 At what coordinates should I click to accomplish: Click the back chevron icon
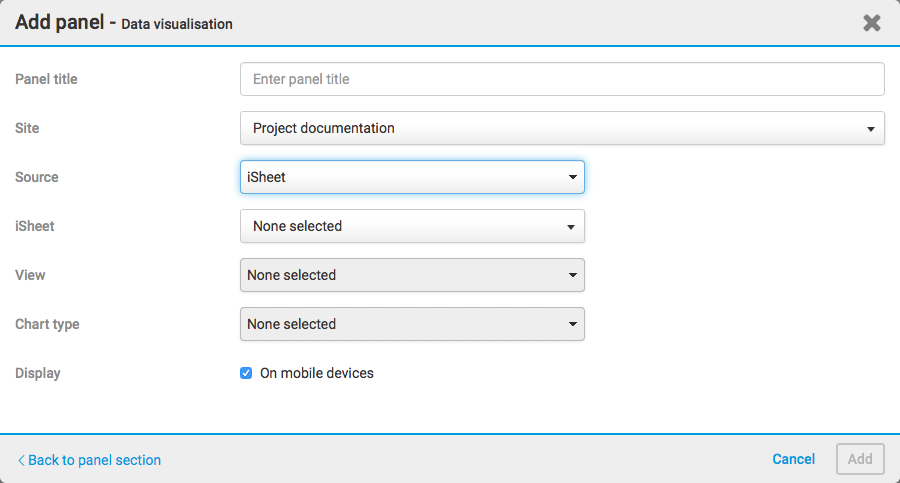click(x=21, y=460)
